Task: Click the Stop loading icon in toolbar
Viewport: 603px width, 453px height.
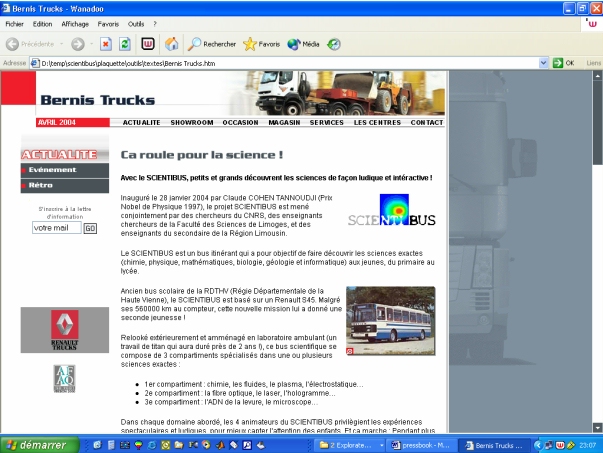Action: pos(106,44)
